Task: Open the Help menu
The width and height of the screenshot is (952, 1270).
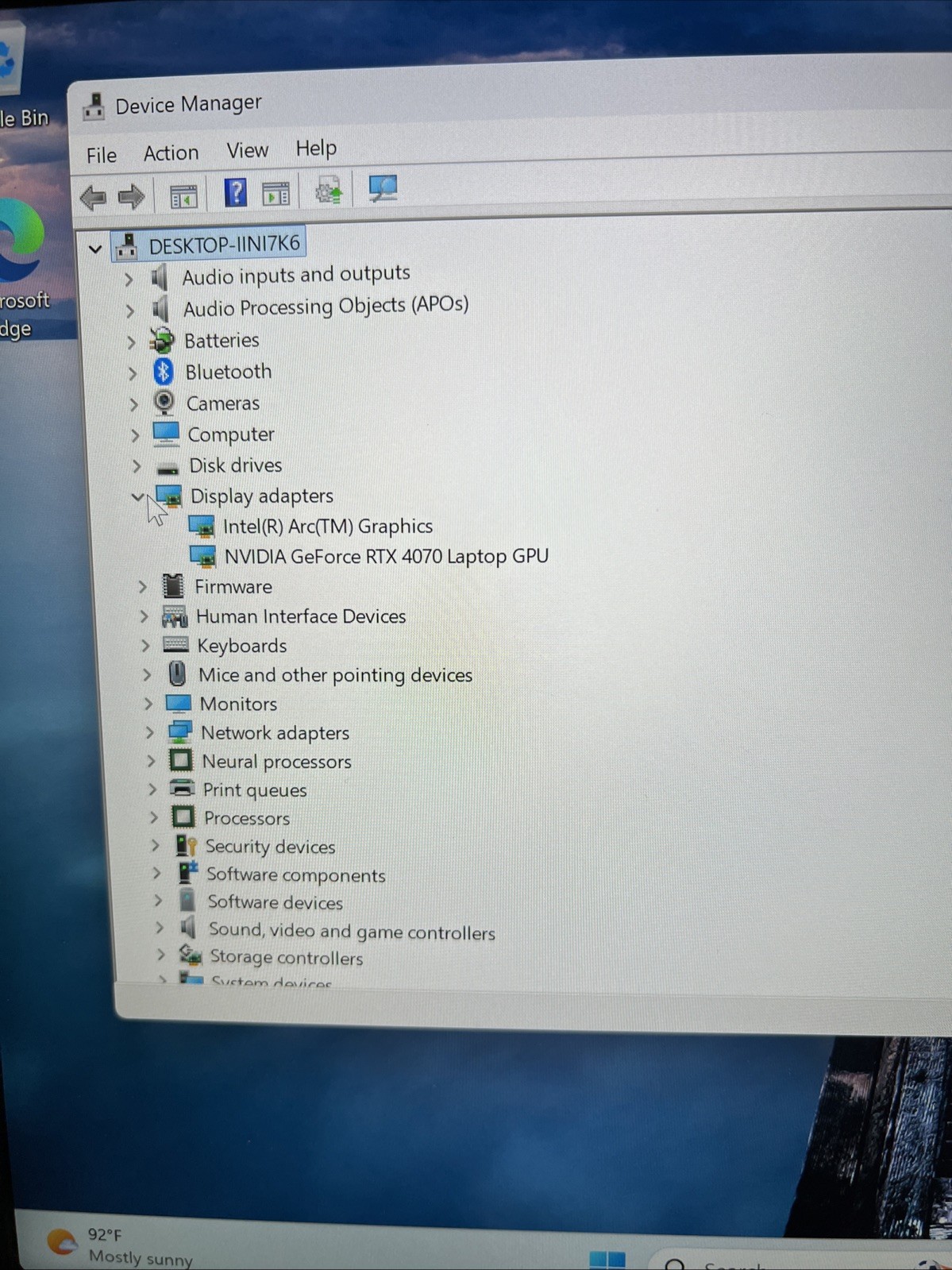Action: pyautogui.click(x=316, y=148)
